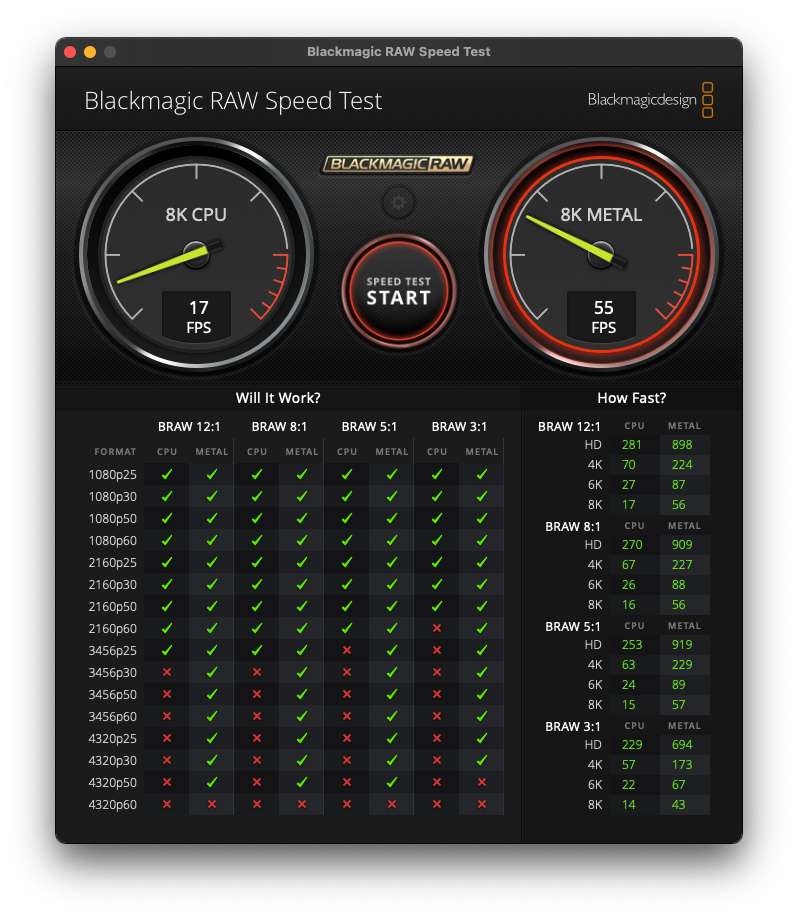798x917 pixels.
Task: Click the BRAW 5:1 HD CPU value 253
Action: (631, 644)
